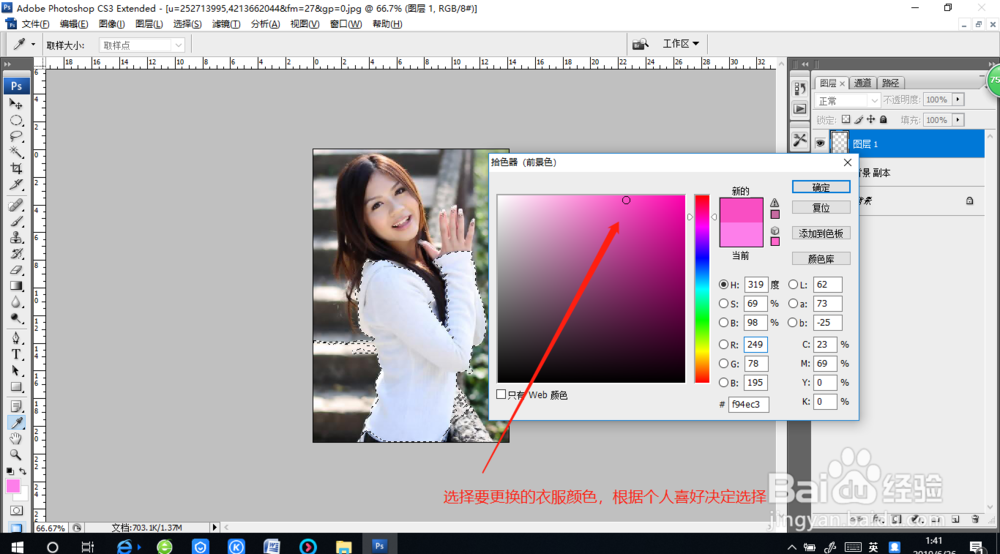Select the Magic Wand tool

(16, 152)
